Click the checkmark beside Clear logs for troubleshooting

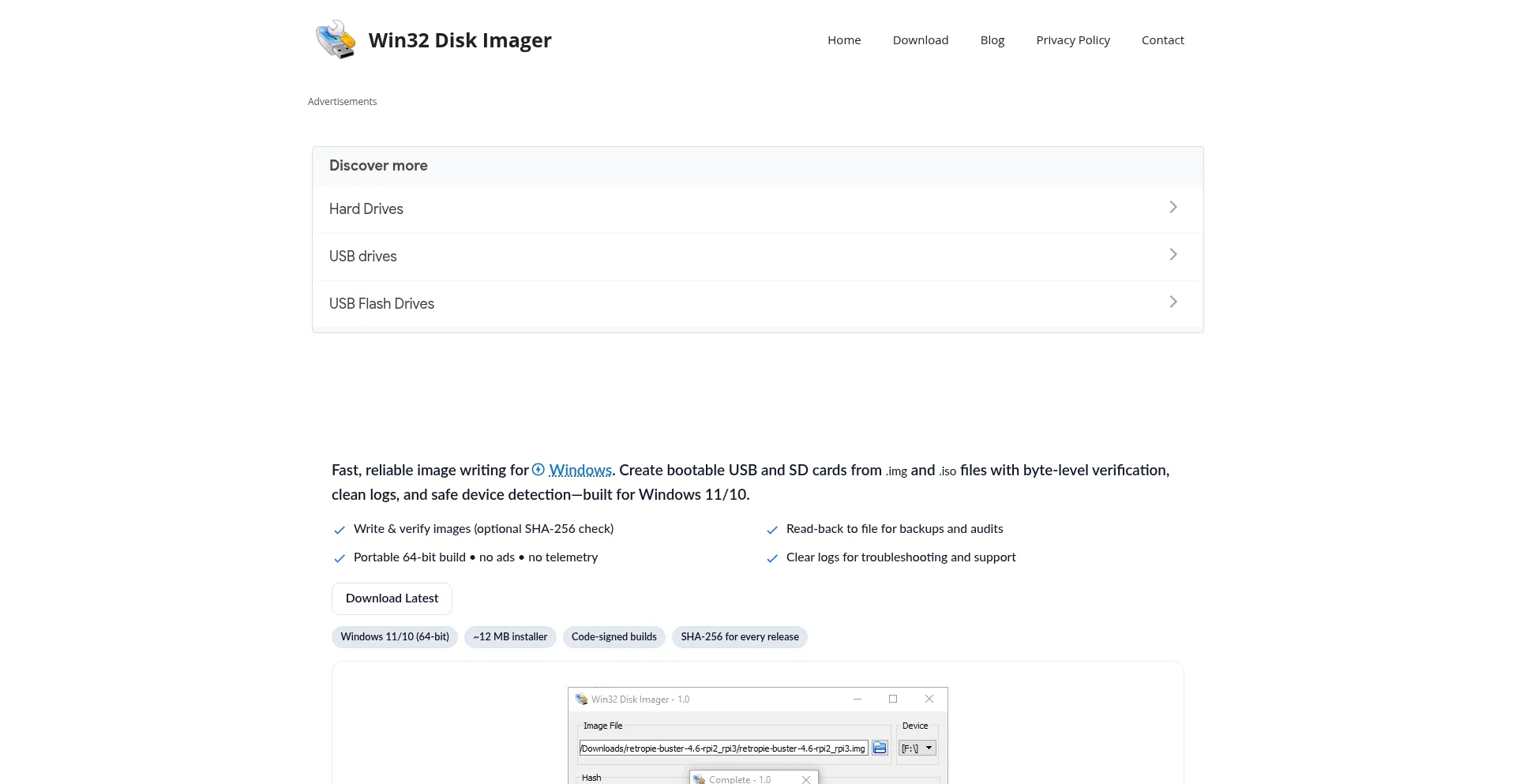772,558
